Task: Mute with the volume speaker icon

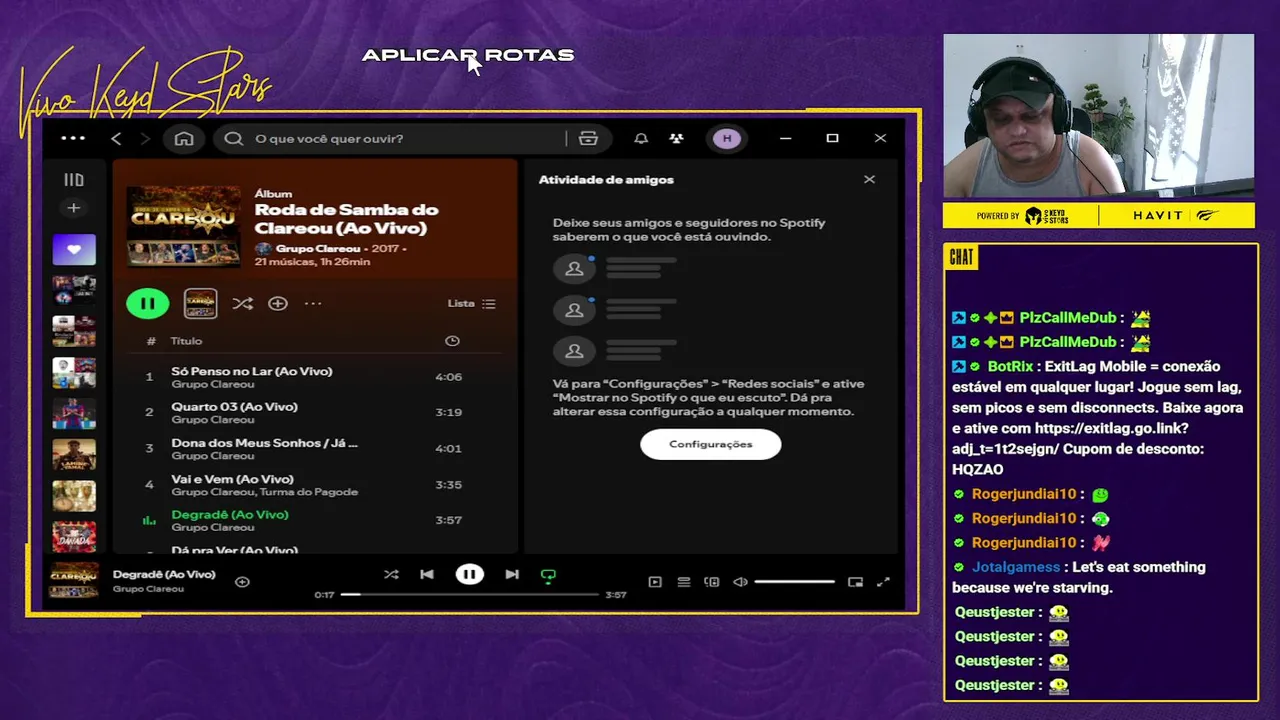Action: pos(740,582)
